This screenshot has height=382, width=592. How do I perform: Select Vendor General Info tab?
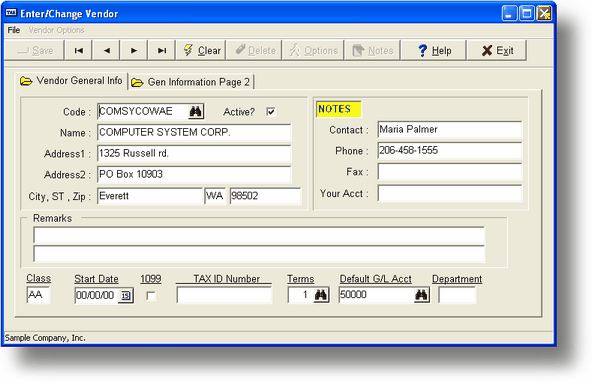pos(72,80)
